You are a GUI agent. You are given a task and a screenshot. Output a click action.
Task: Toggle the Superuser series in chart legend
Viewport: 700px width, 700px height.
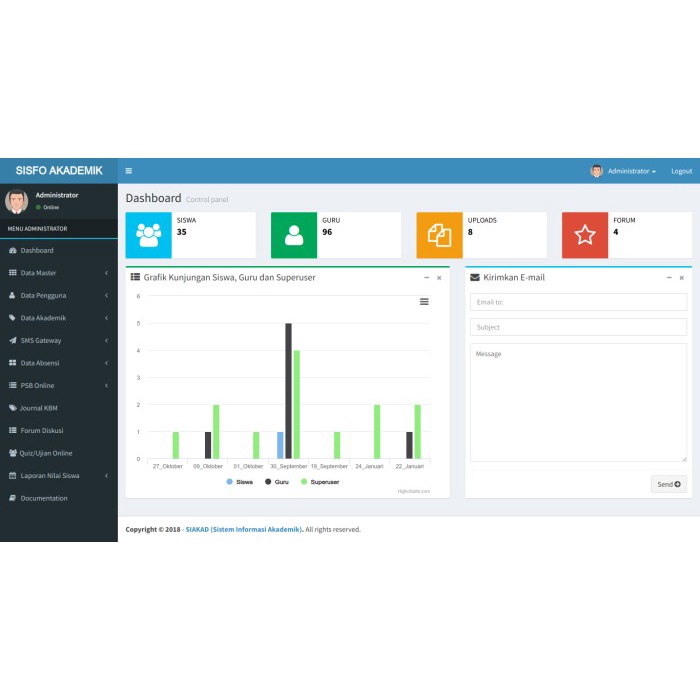[x=320, y=482]
